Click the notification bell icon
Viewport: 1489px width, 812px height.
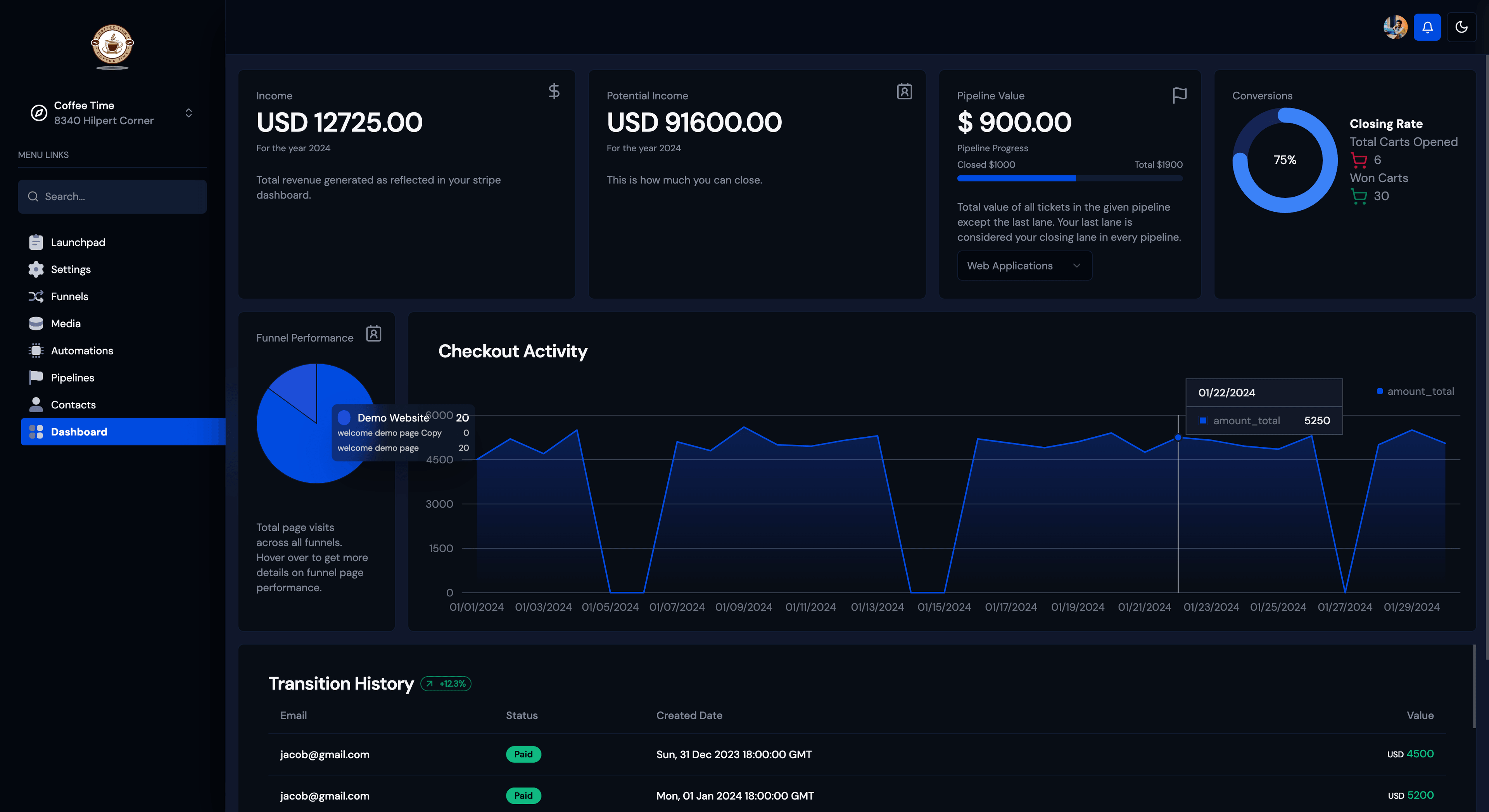click(1427, 27)
